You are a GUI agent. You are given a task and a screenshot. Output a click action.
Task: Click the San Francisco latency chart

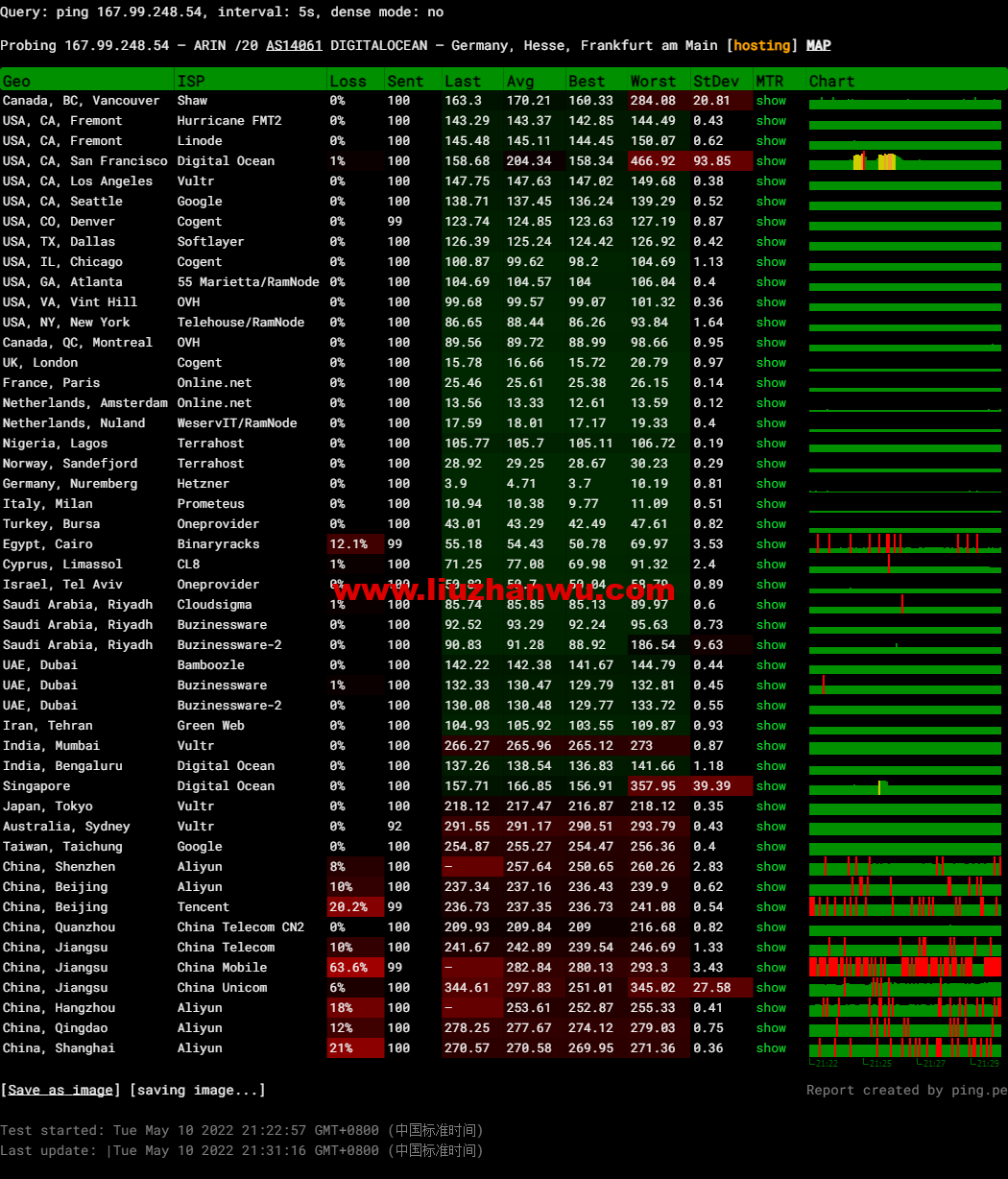(x=905, y=161)
